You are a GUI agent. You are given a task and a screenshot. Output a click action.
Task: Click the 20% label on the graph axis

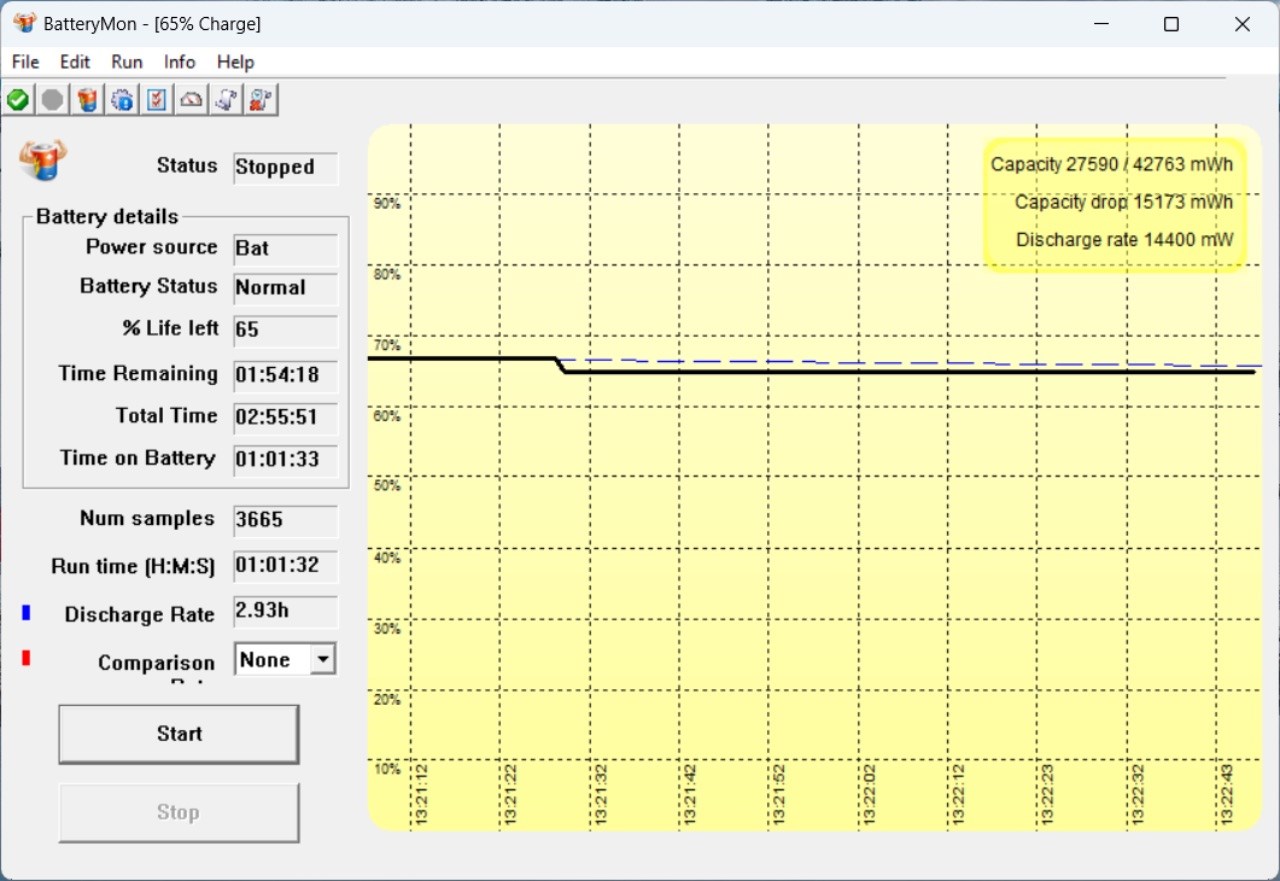pos(387,699)
